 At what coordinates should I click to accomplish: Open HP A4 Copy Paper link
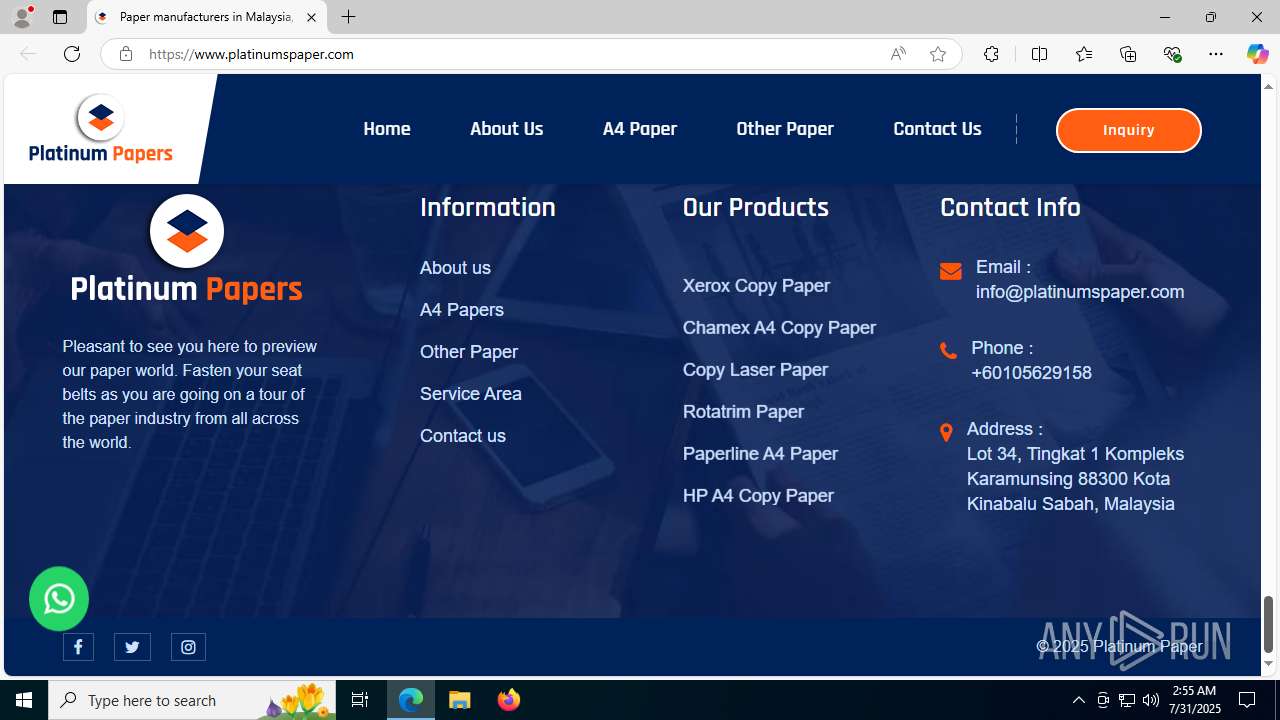(x=758, y=496)
